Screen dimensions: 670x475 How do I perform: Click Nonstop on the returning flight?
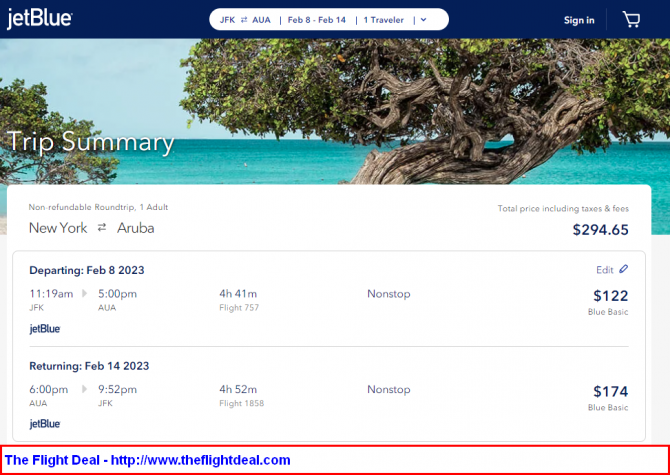click(388, 390)
